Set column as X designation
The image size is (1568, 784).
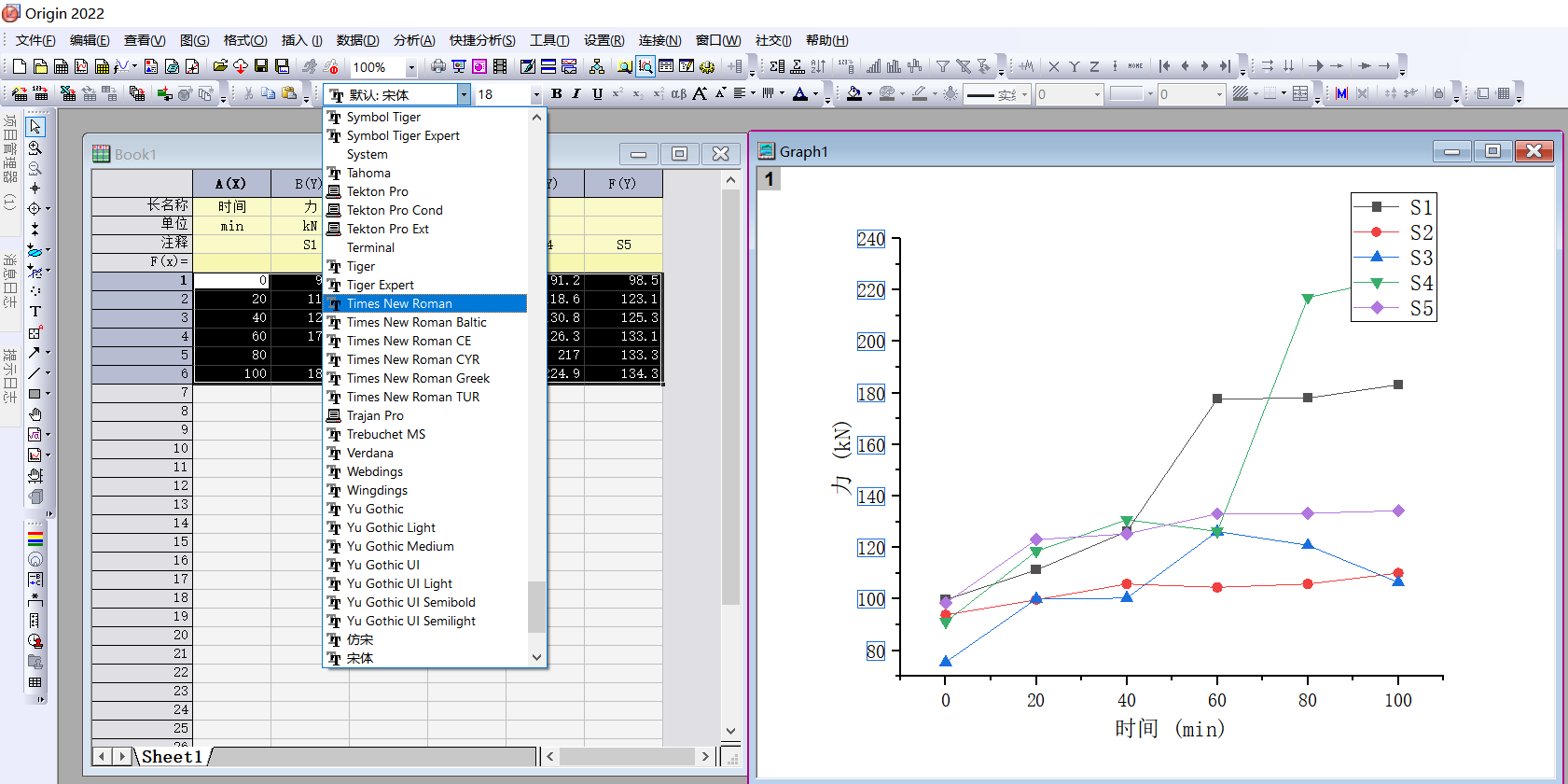point(1054,66)
